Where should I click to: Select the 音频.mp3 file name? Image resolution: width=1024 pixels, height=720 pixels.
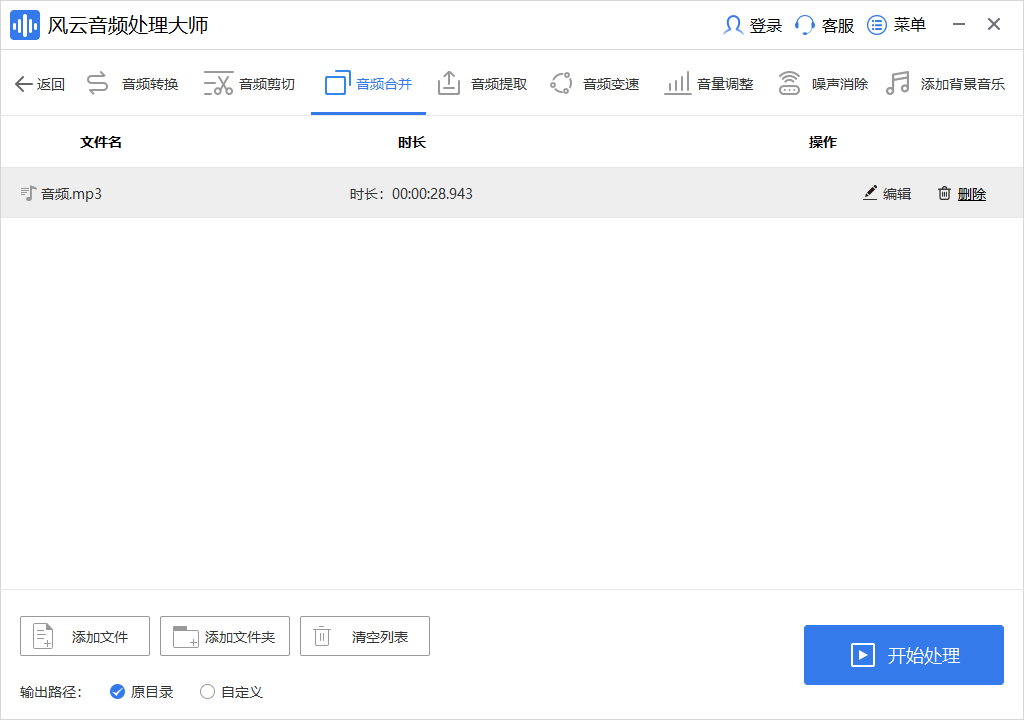click(72, 194)
